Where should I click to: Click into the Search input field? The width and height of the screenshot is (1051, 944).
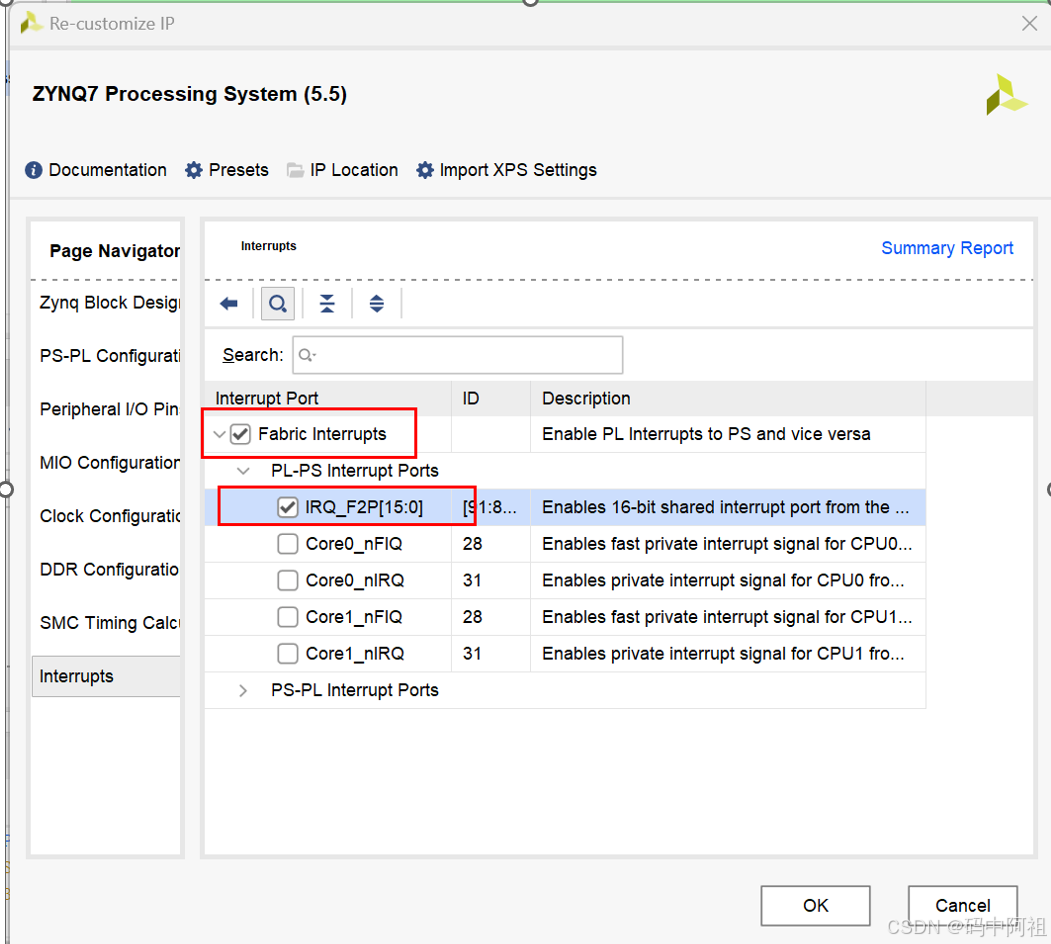pos(458,355)
